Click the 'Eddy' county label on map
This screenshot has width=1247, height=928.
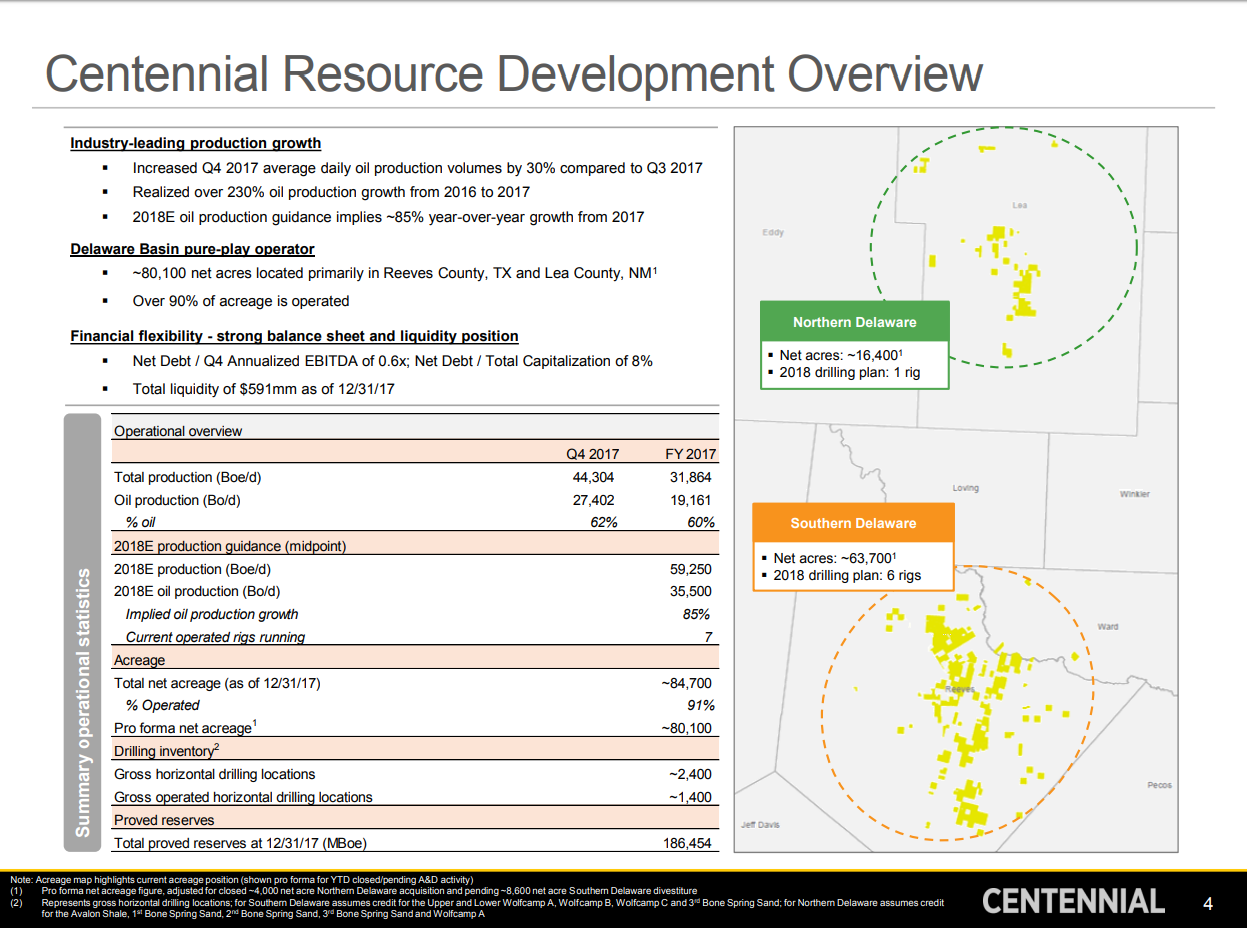(773, 232)
